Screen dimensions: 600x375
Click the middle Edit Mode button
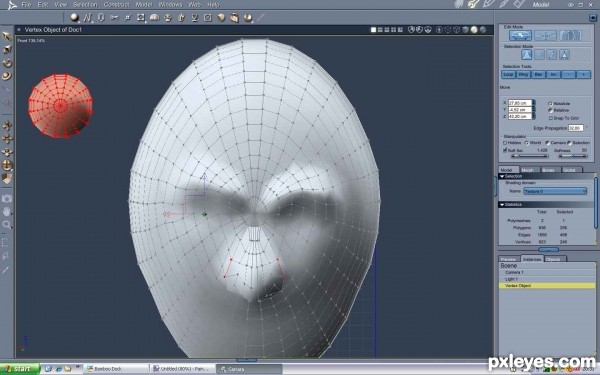coord(545,36)
